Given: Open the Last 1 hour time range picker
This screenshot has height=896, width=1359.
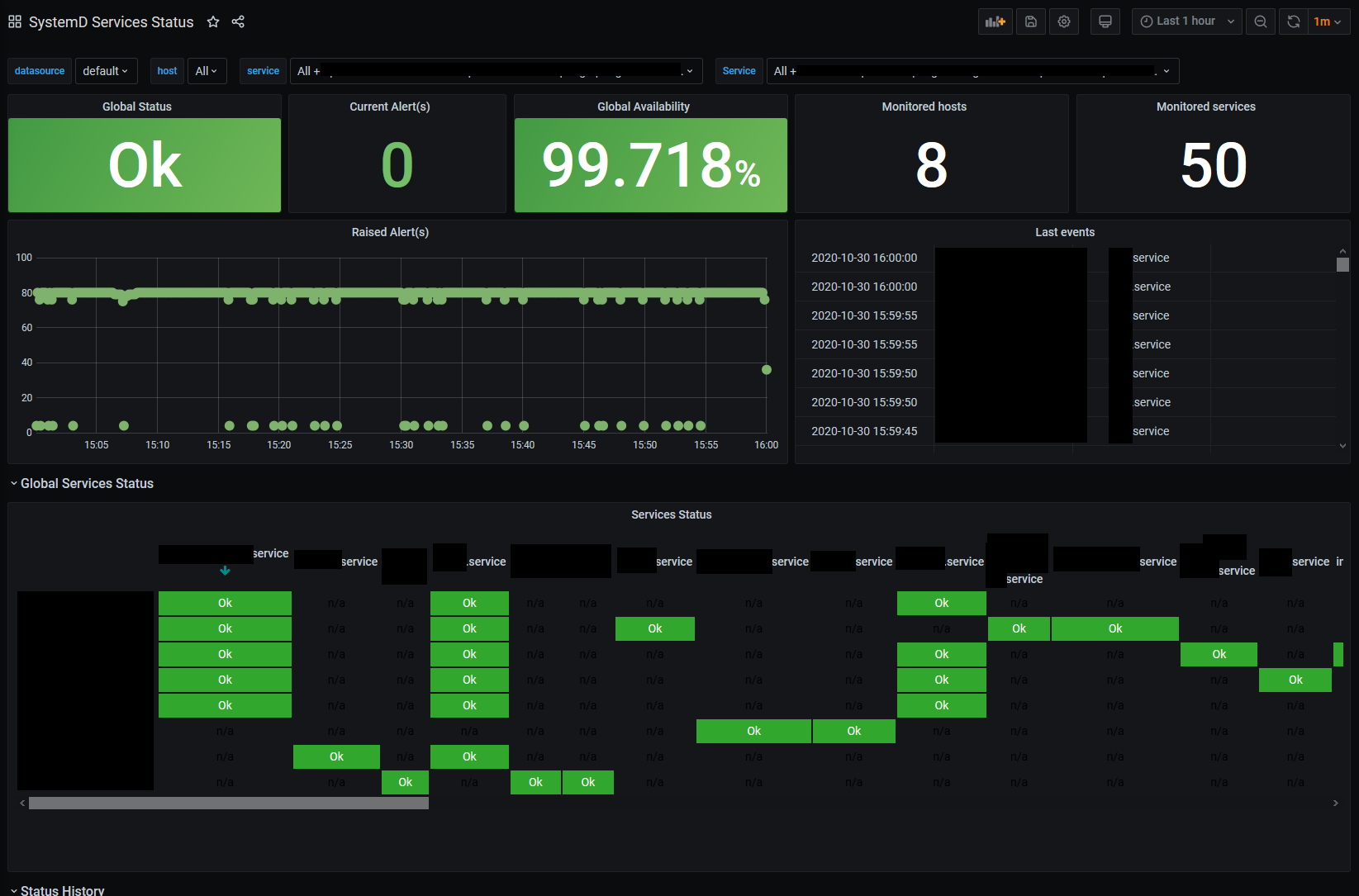Looking at the screenshot, I should point(1186,21).
